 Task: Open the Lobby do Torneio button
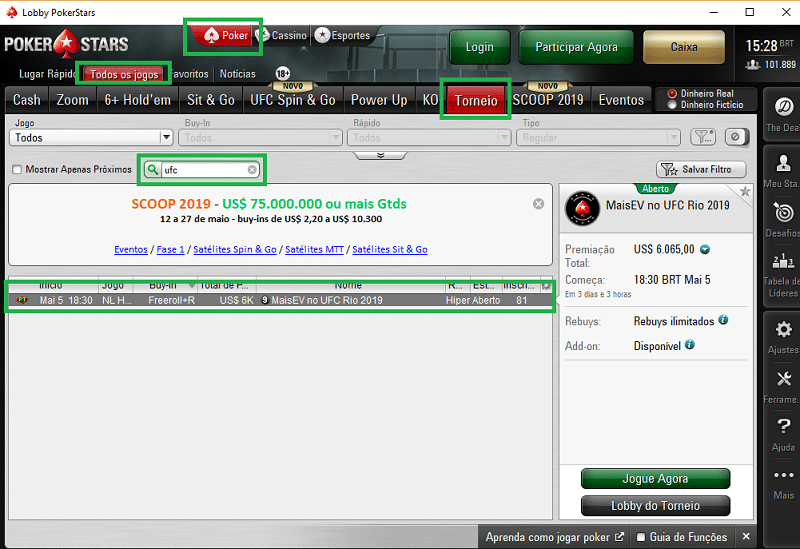click(x=655, y=506)
